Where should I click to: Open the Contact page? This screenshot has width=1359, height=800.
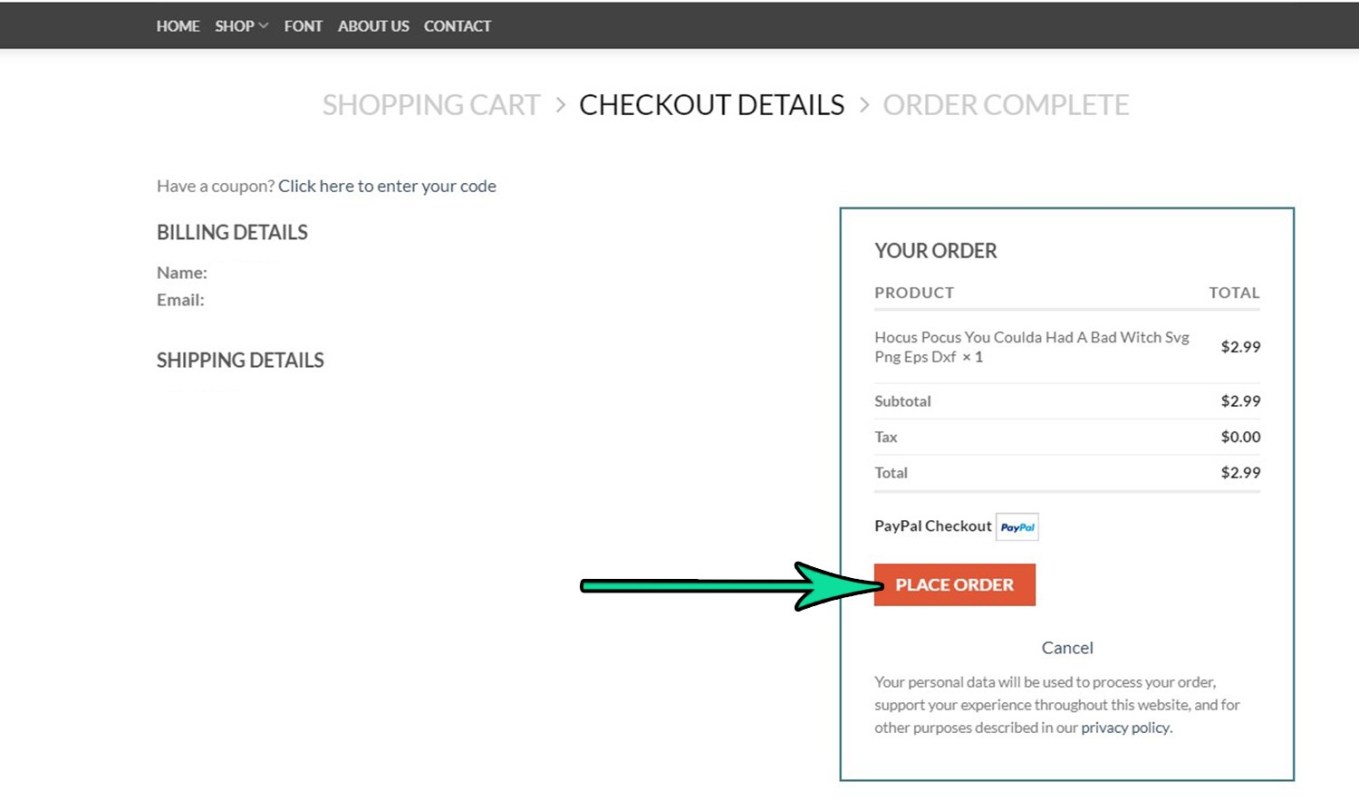[457, 26]
